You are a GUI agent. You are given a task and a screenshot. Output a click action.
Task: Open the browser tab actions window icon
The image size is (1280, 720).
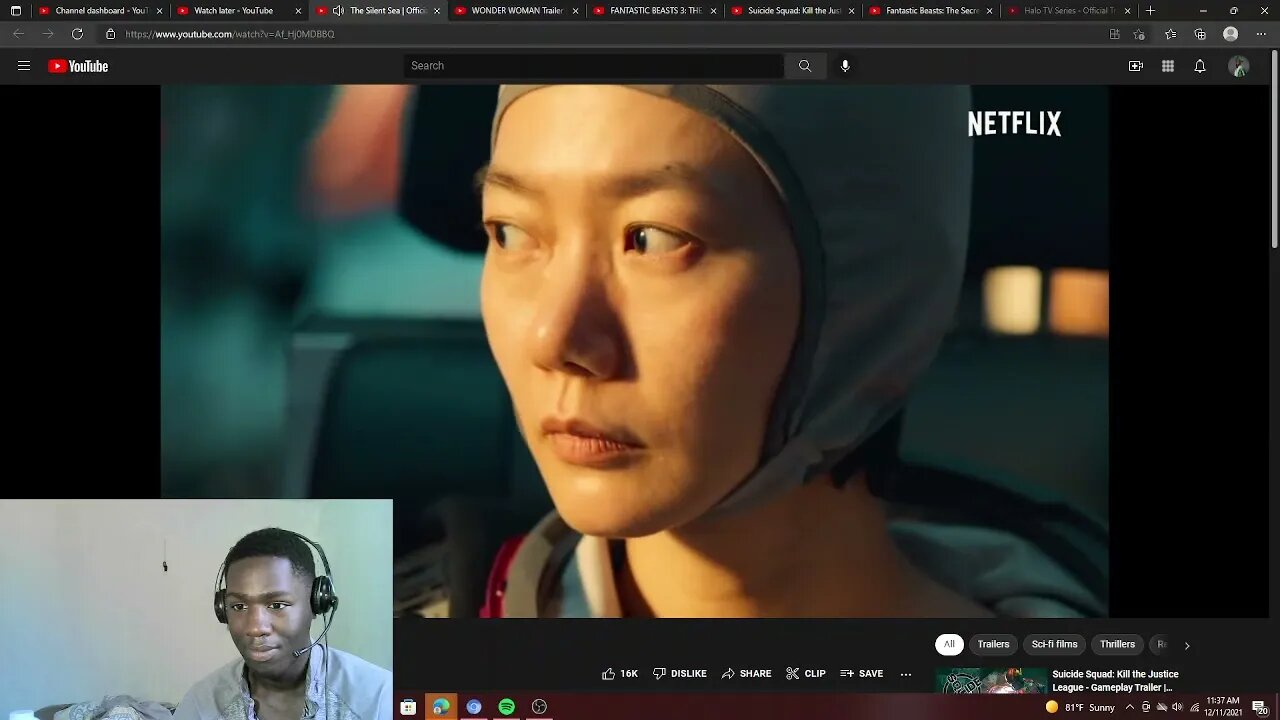(15, 11)
